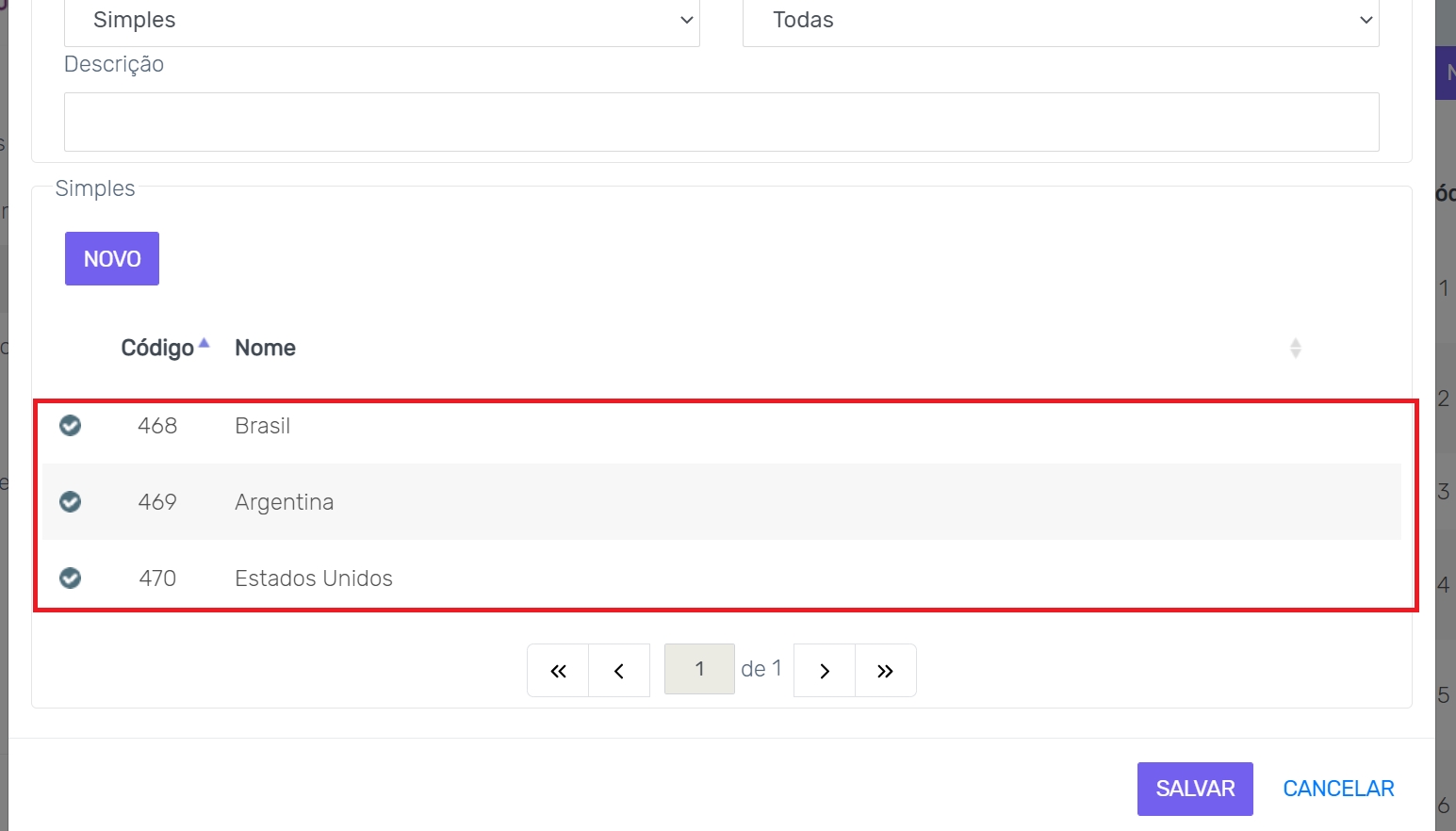This screenshot has height=831, width=1456.
Task: Expand the Todas dropdown
Action: [x=1060, y=21]
